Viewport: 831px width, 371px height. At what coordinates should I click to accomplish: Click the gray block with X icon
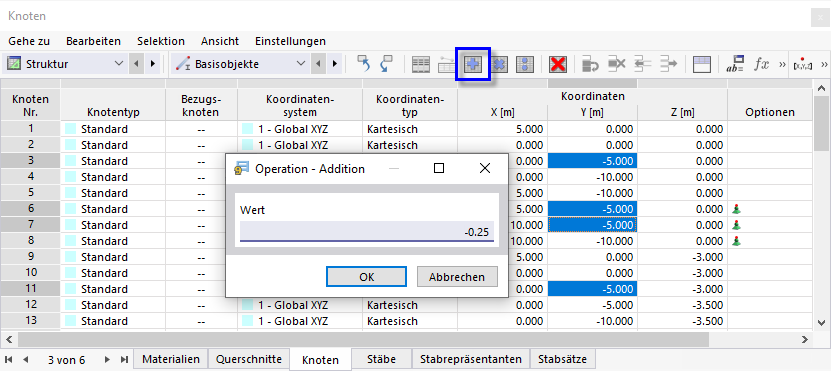point(616,65)
